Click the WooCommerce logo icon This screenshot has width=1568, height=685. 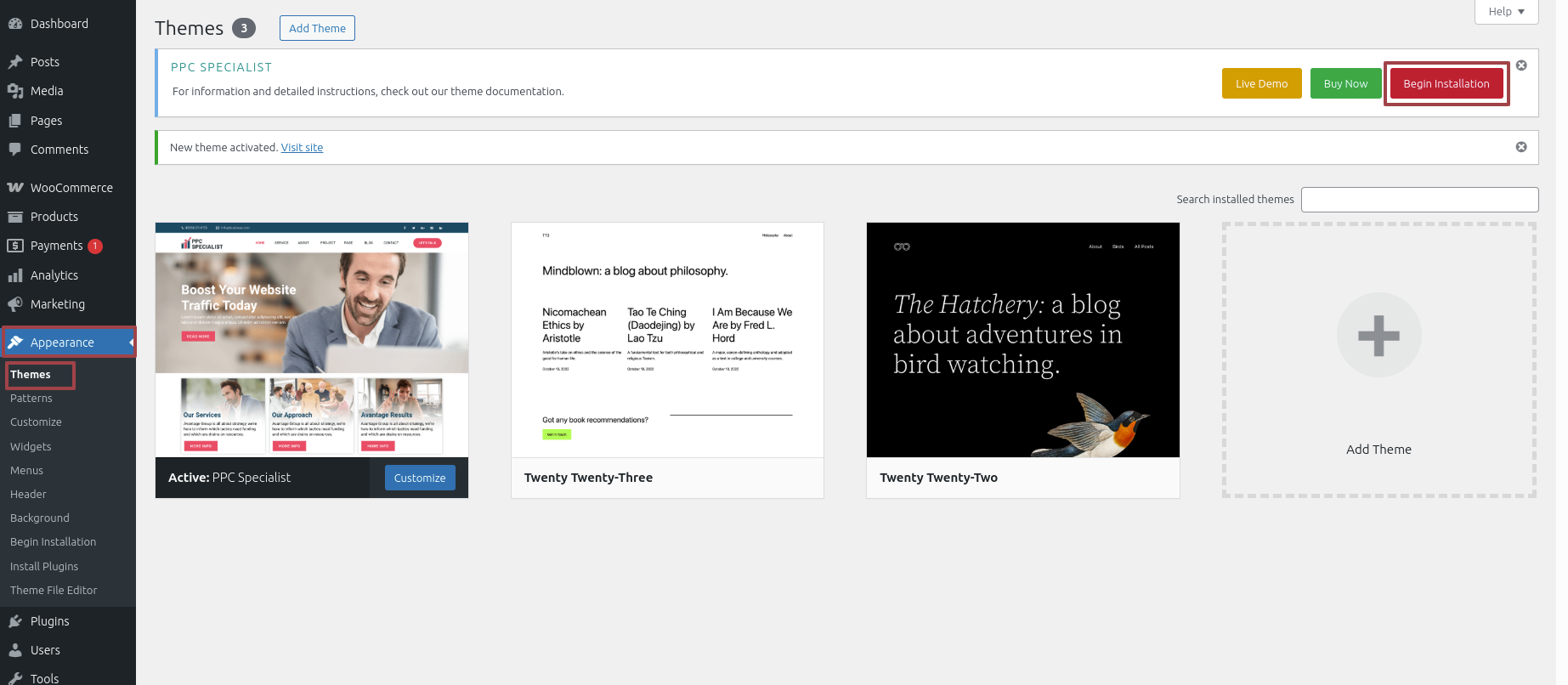[15, 188]
